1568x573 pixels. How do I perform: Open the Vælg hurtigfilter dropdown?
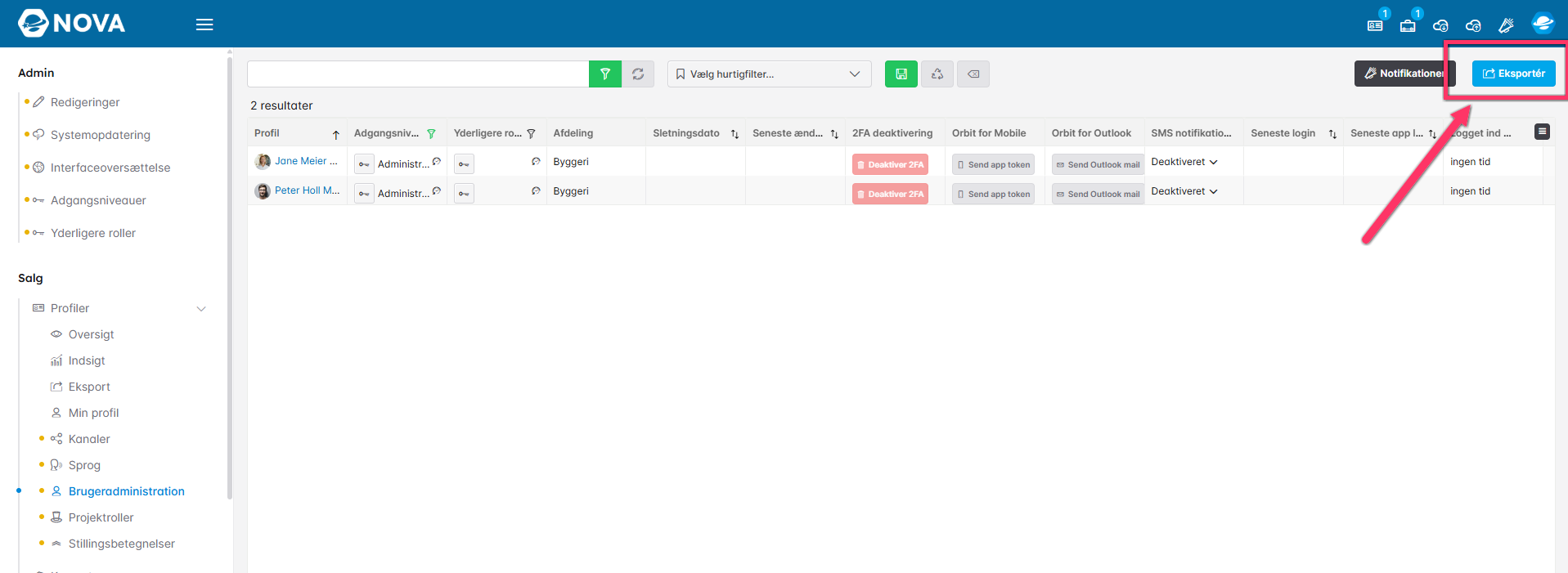coord(770,74)
